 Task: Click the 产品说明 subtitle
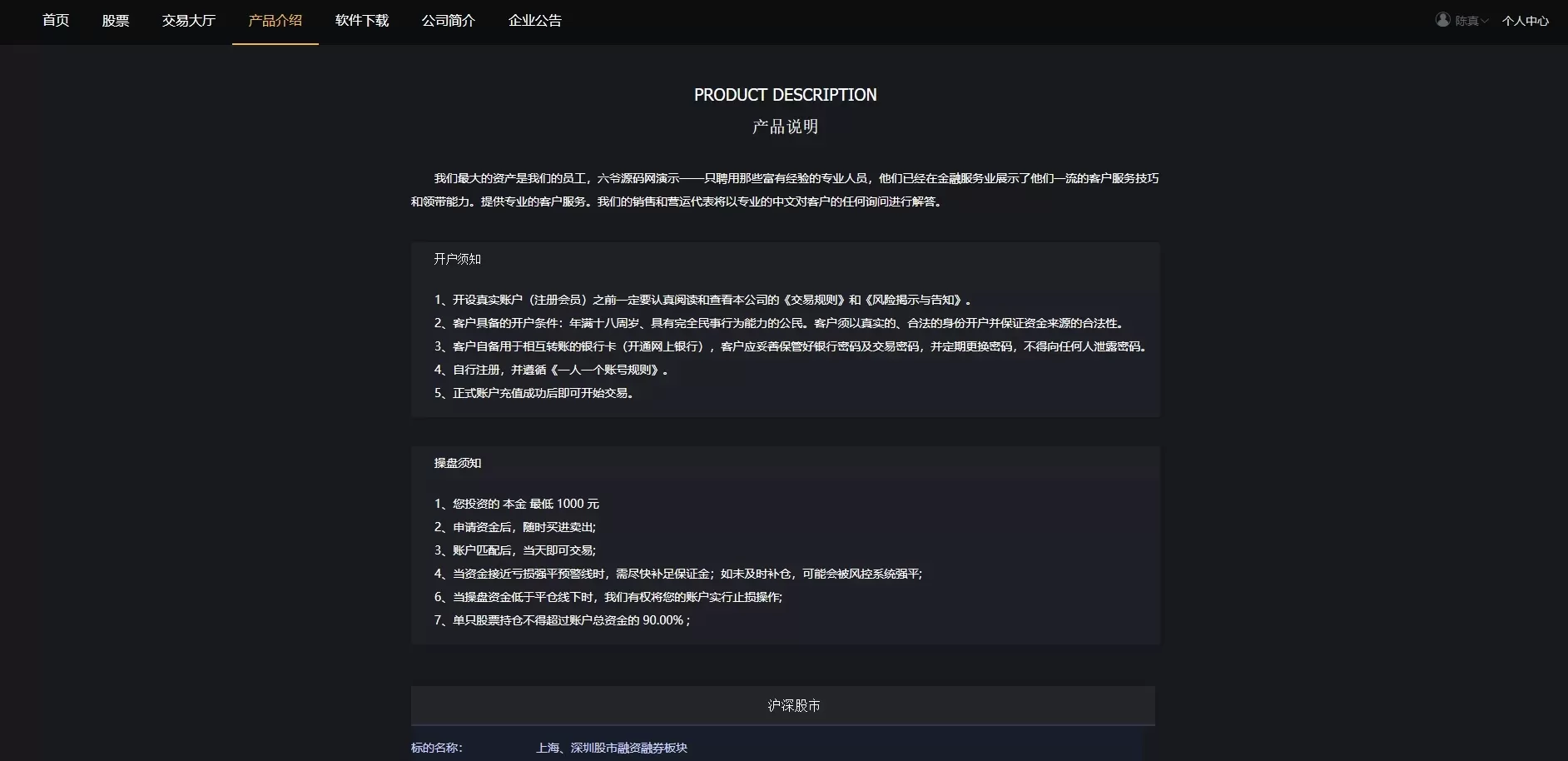[785, 127]
